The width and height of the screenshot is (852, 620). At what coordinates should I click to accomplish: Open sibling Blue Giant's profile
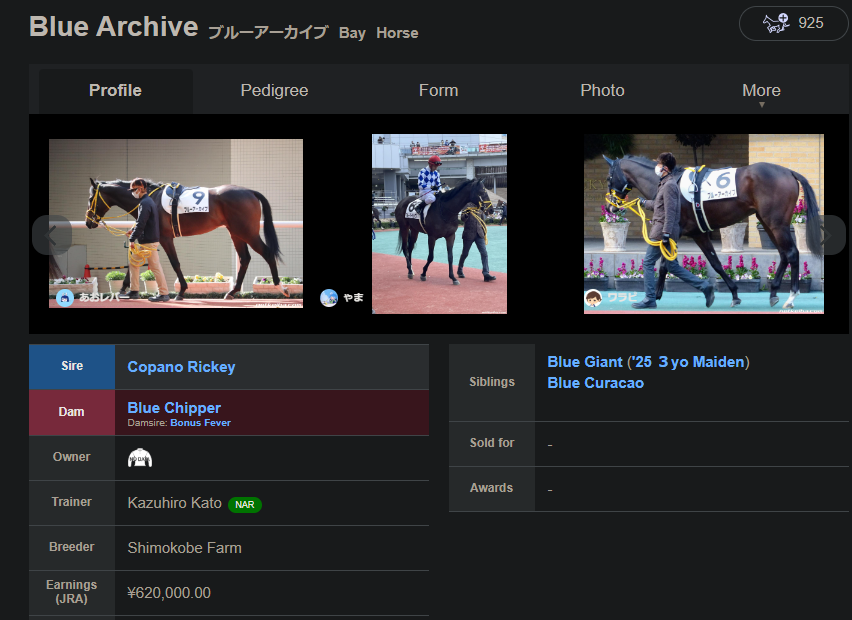coord(584,362)
